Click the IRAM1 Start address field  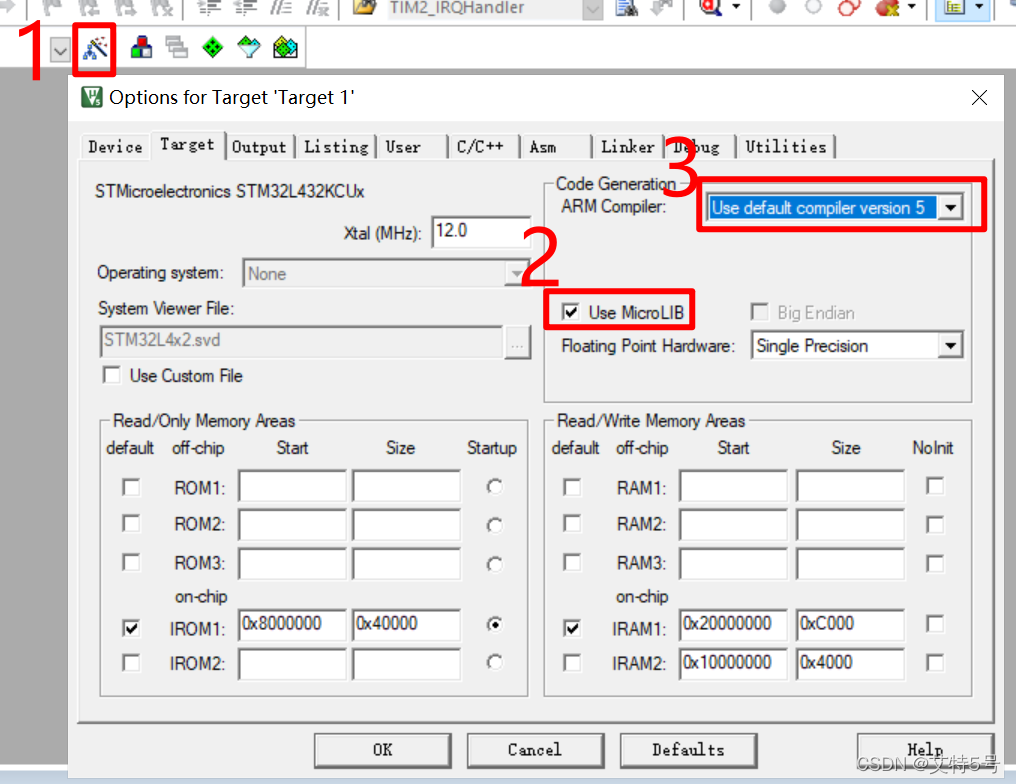pos(733,625)
